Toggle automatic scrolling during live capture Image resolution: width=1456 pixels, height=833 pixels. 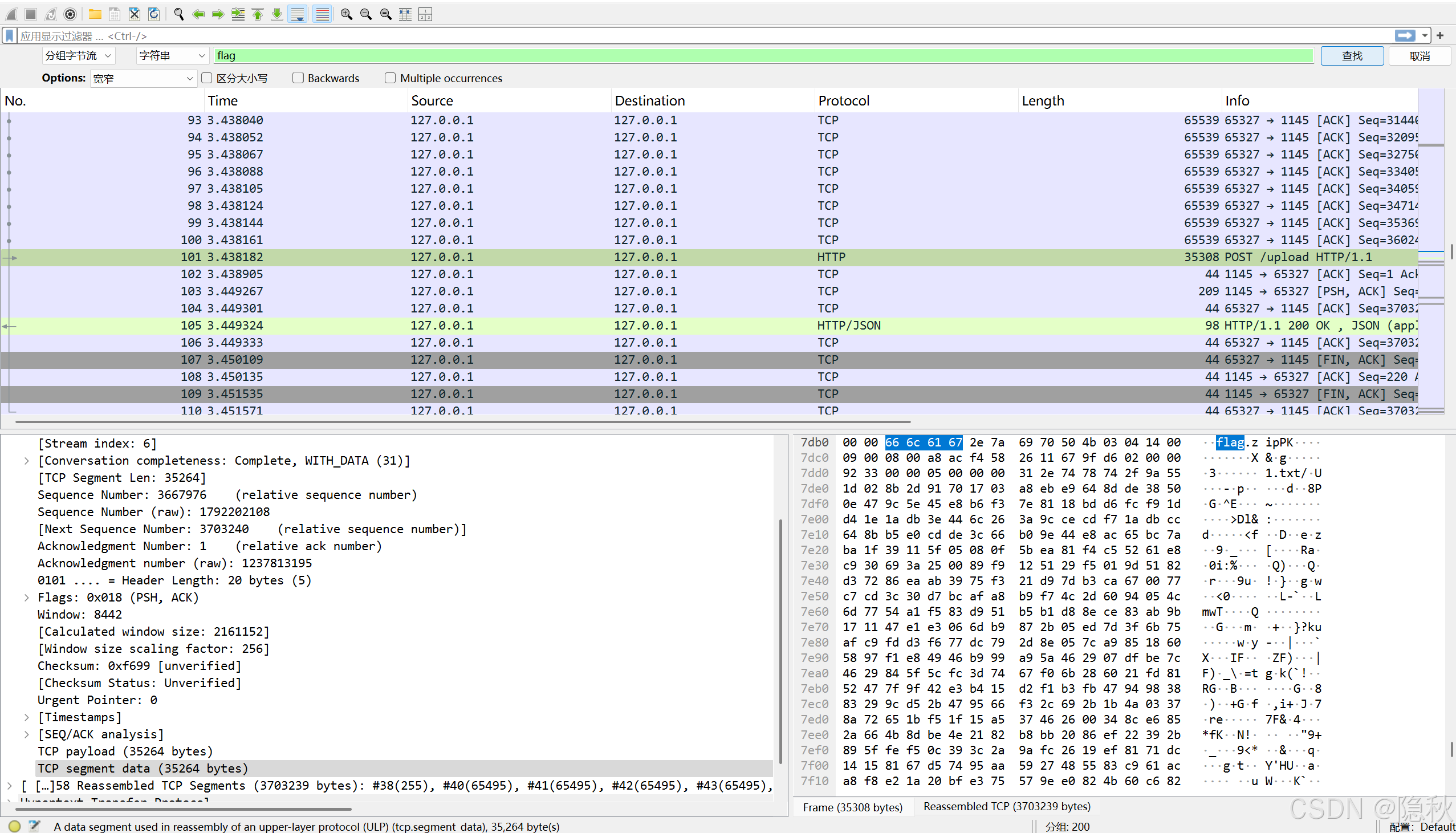(298, 14)
